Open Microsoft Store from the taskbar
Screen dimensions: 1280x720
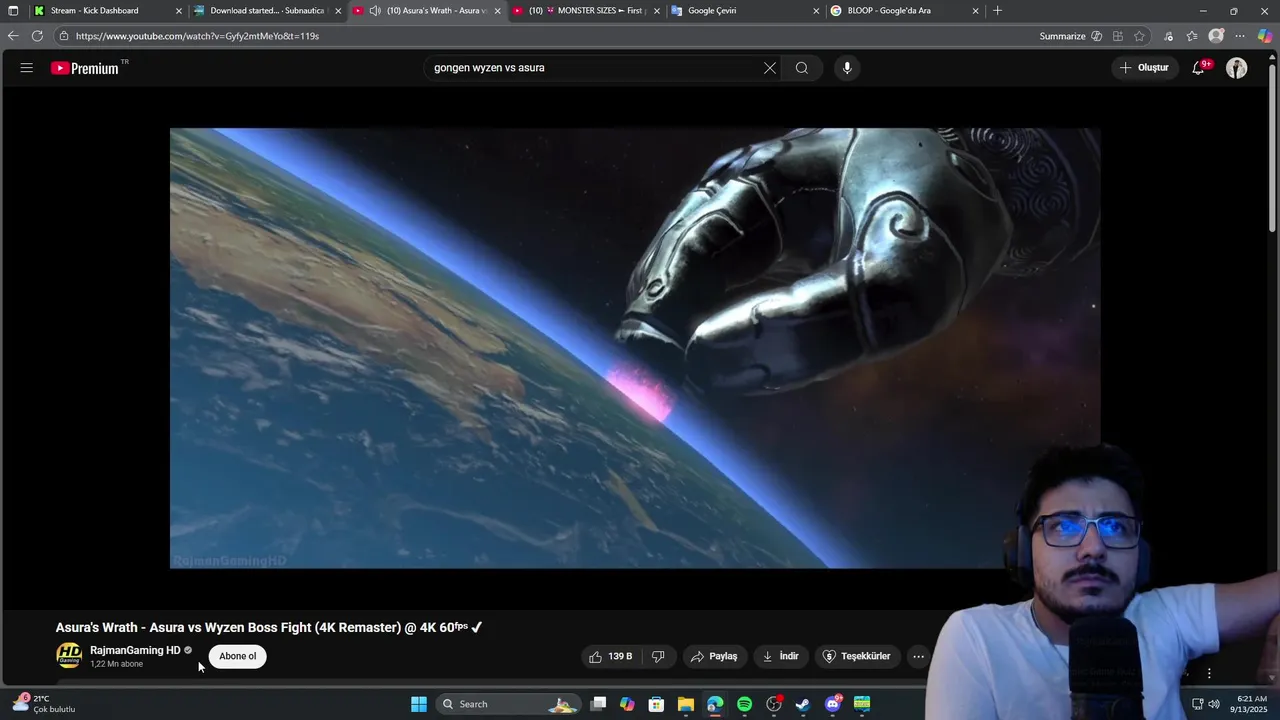(656, 704)
